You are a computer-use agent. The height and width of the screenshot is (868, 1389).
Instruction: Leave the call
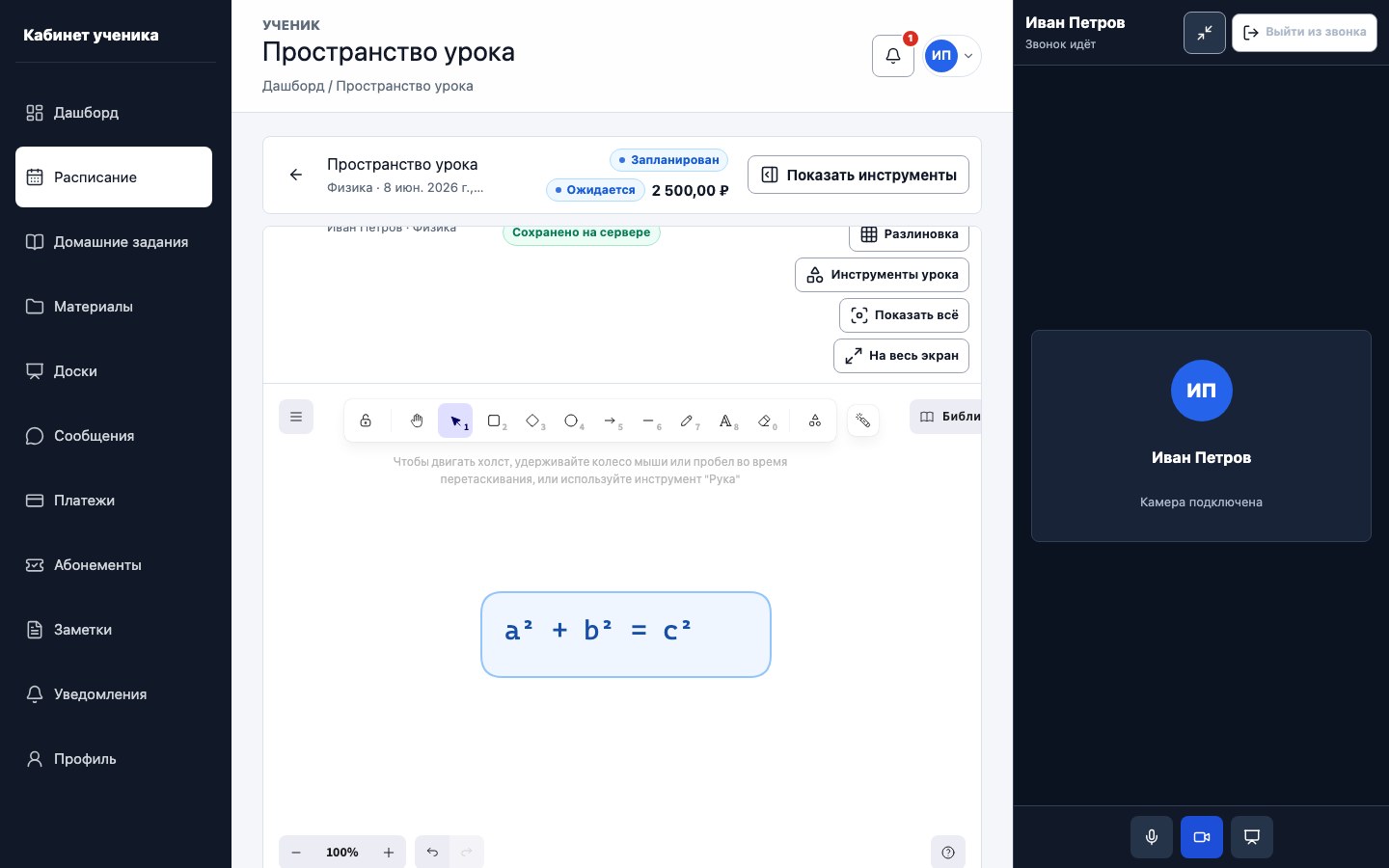(1304, 33)
